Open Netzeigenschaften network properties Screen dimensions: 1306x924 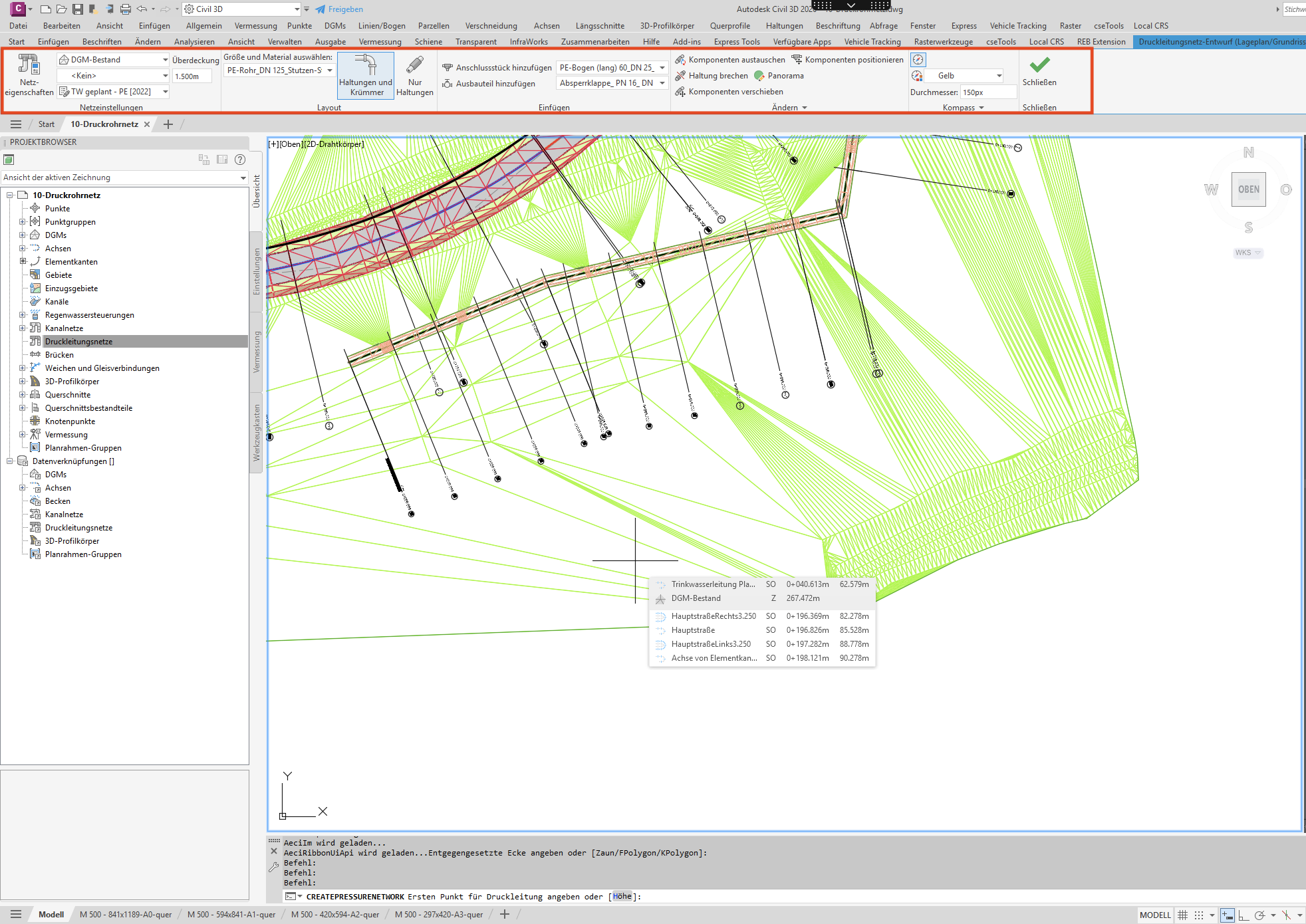point(29,75)
